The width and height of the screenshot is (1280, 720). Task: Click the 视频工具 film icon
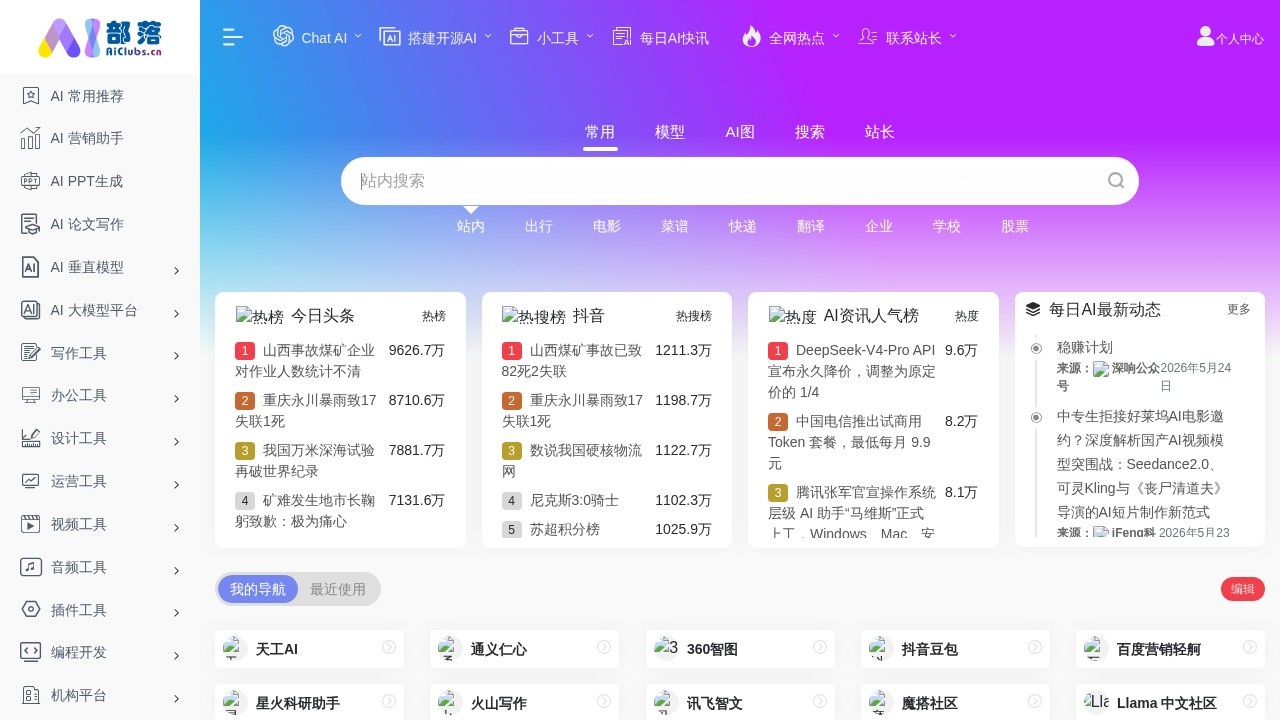[31, 524]
